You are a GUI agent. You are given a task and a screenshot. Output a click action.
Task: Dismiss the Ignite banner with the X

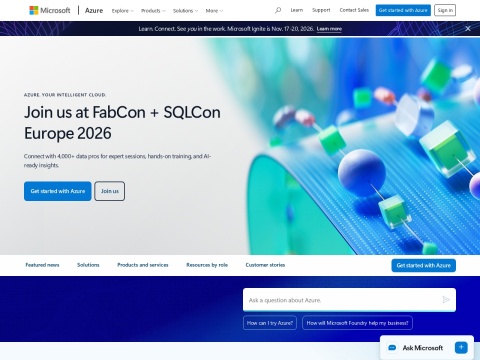[x=468, y=29]
